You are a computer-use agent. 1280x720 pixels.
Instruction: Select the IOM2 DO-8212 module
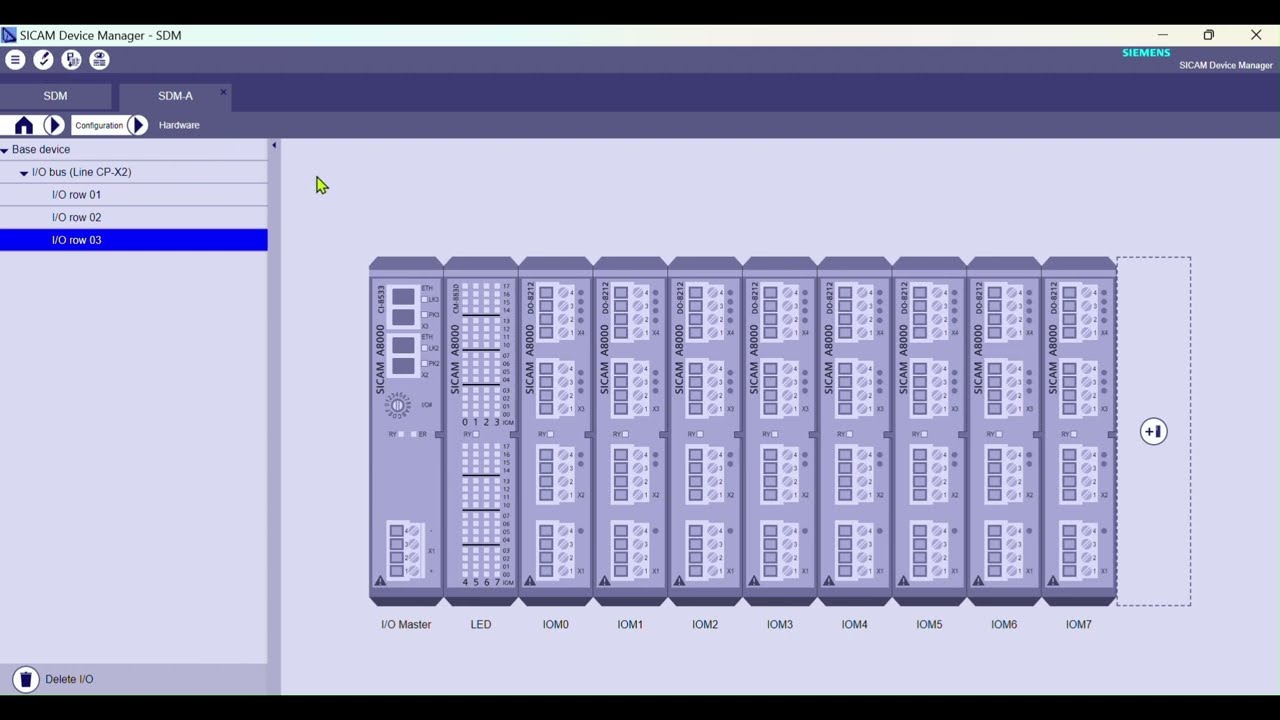coord(705,431)
